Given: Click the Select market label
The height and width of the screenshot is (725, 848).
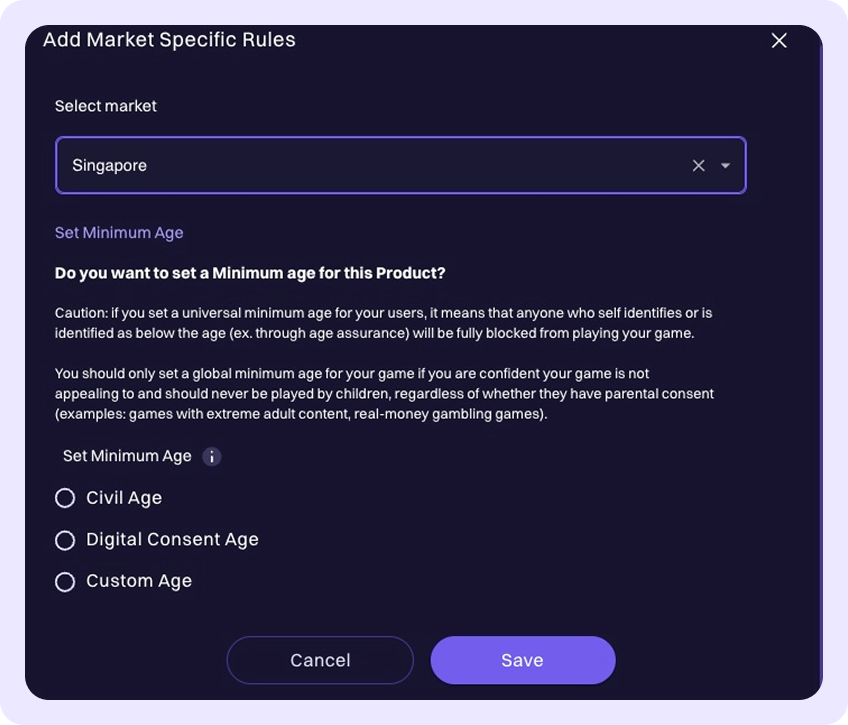Looking at the screenshot, I should pos(106,106).
